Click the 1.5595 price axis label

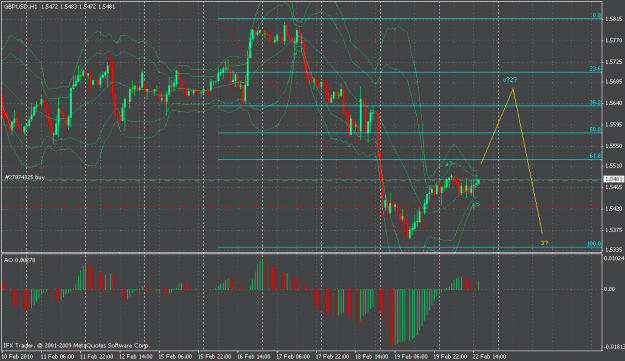tap(613, 124)
